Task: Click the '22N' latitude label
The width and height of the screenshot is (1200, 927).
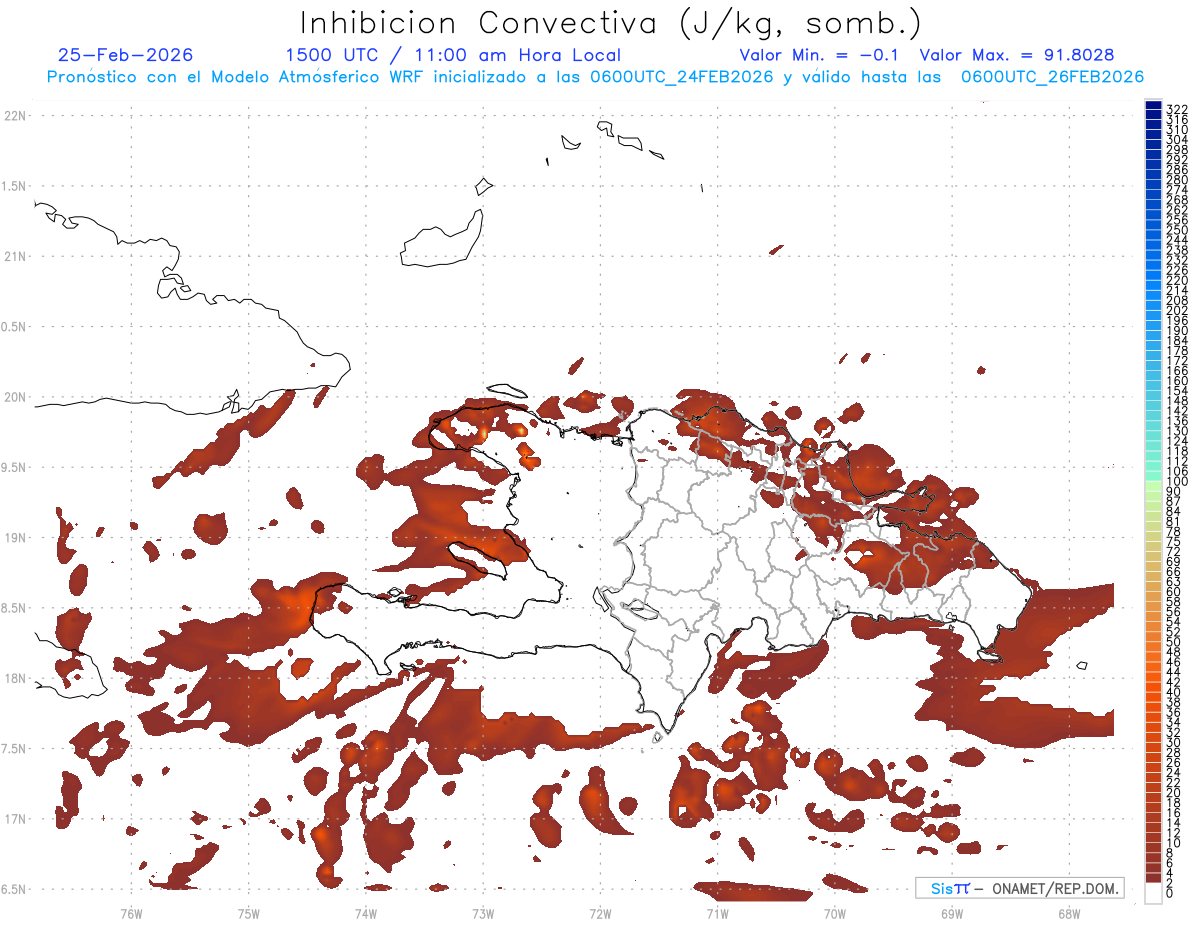Action: pyautogui.click(x=17, y=116)
